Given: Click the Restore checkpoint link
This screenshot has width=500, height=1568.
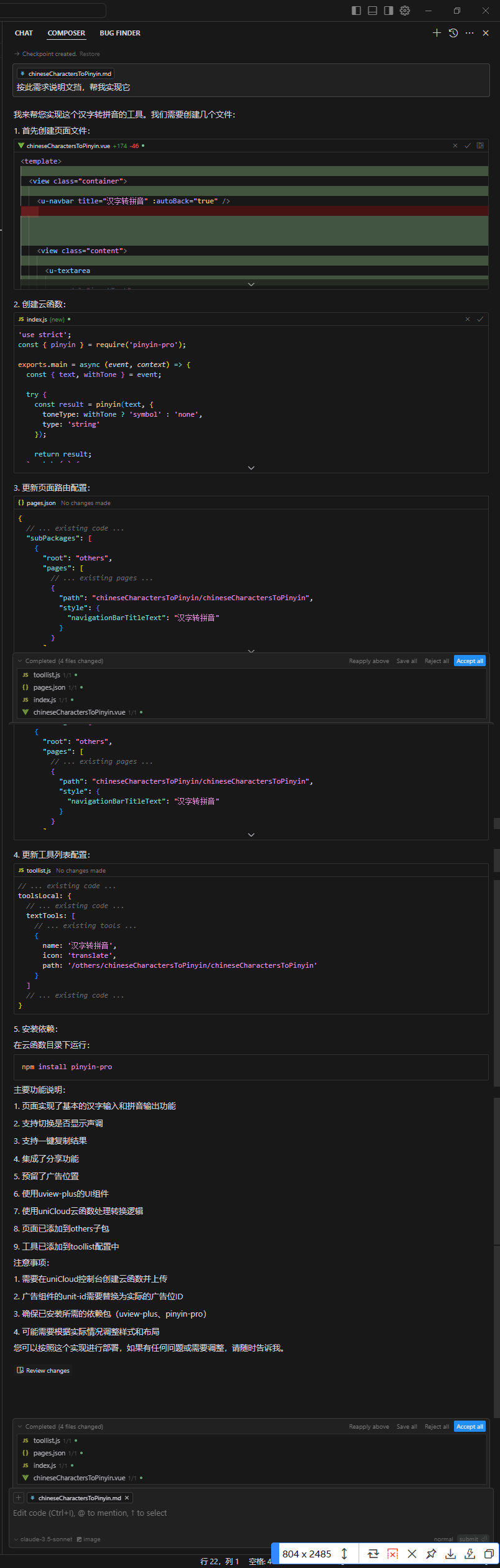Looking at the screenshot, I should [90, 54].
